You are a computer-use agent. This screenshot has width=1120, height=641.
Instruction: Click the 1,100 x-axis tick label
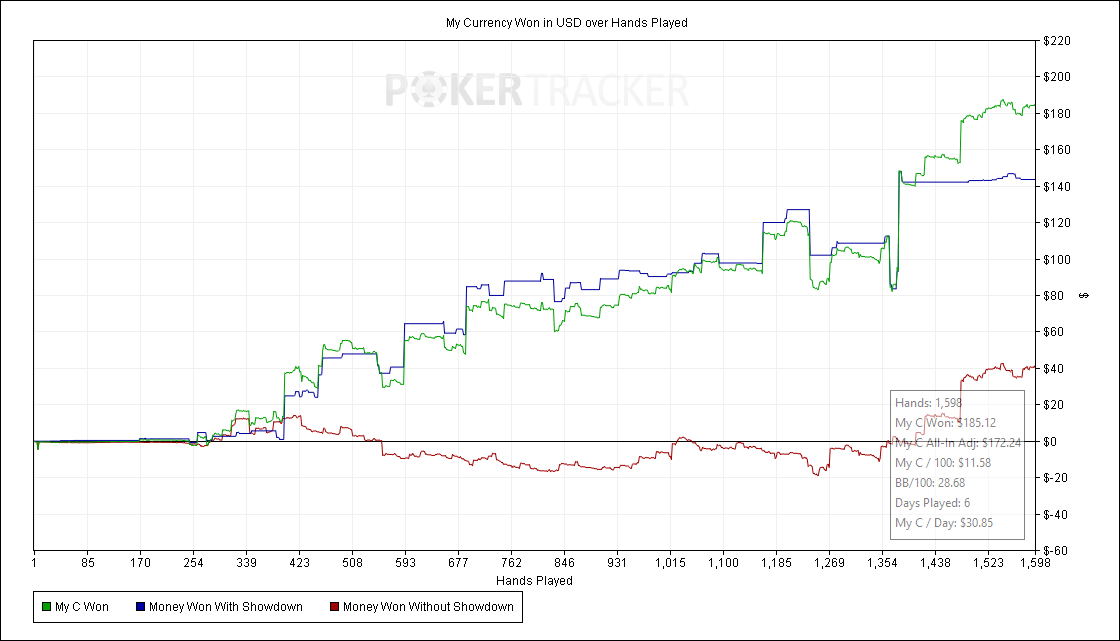[723, 563]
